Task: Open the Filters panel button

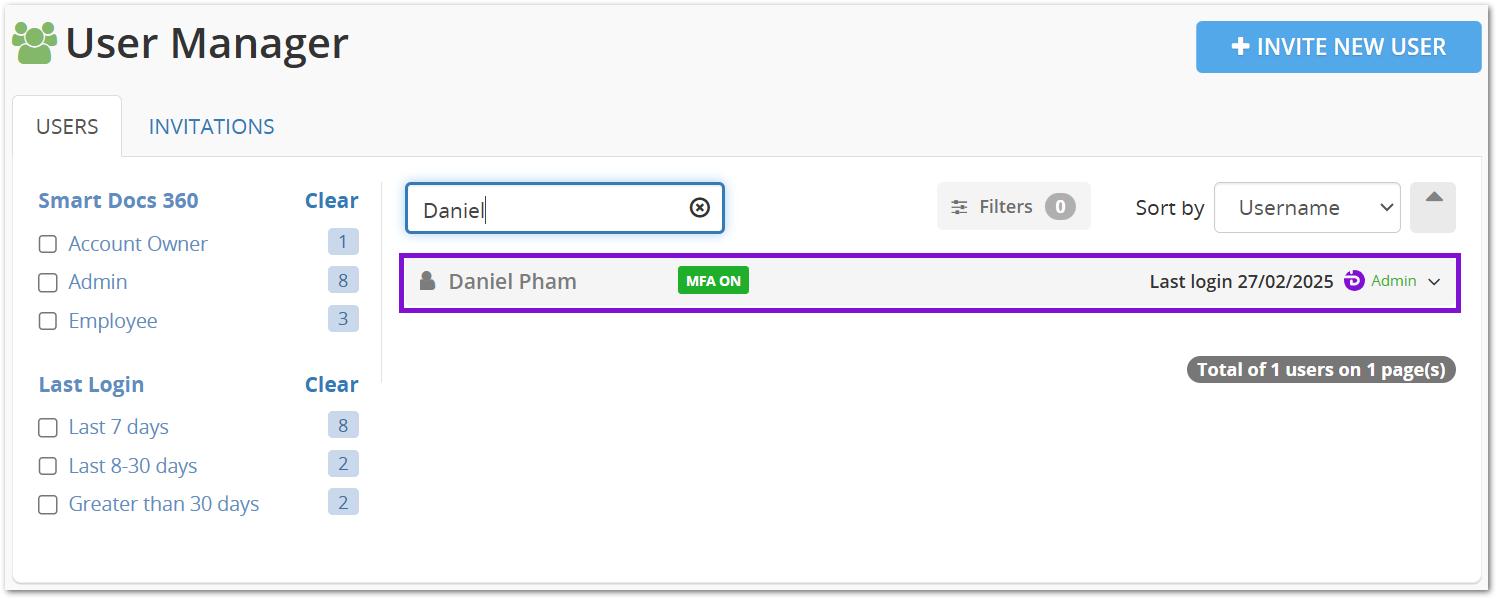Action: pyautogui.click(x=1013, y=207)
